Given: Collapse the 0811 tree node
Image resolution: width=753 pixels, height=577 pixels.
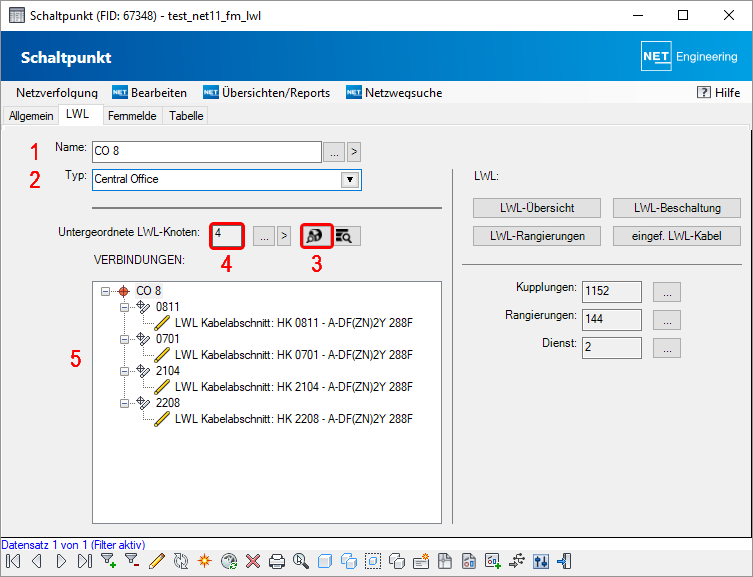Looking at the screenshot, I should [125, 307].
